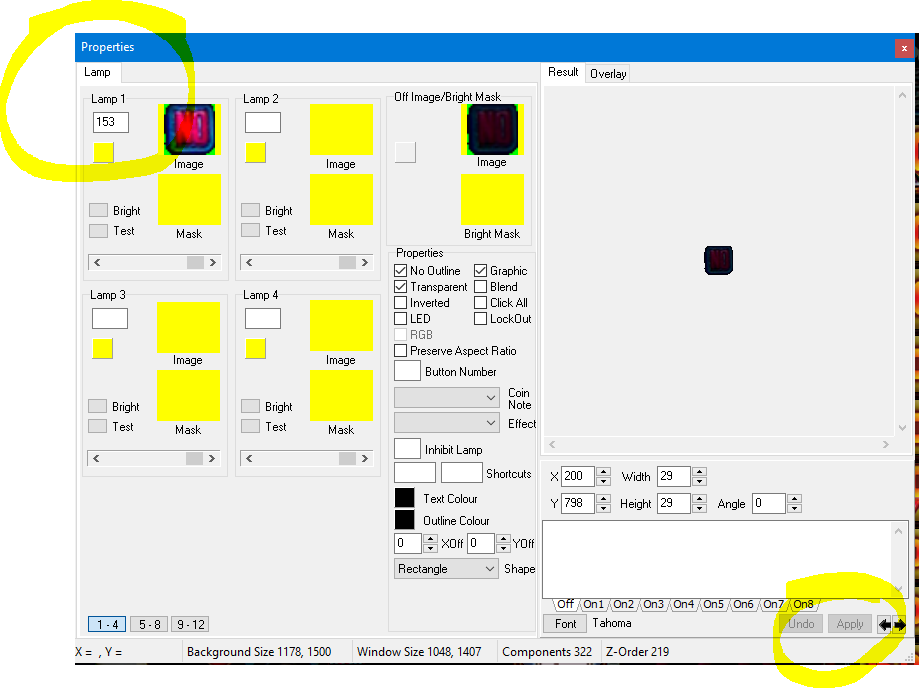The width and height of the screenshot is (919, 688).
Task: Toggle the Transparent checkbox
Action: coord(401,287)
